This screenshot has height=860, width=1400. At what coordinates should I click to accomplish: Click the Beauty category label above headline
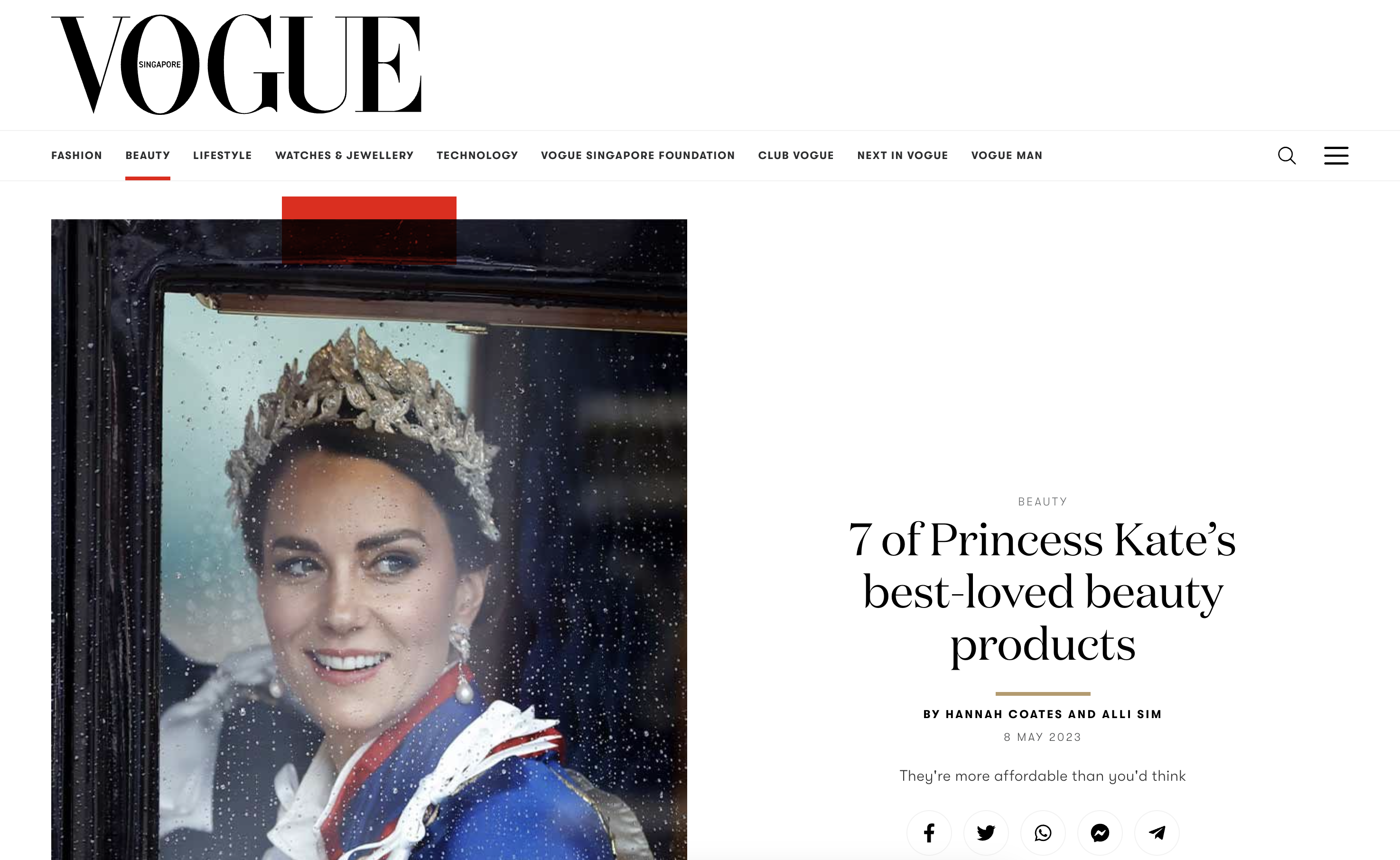click(1042, 502)
